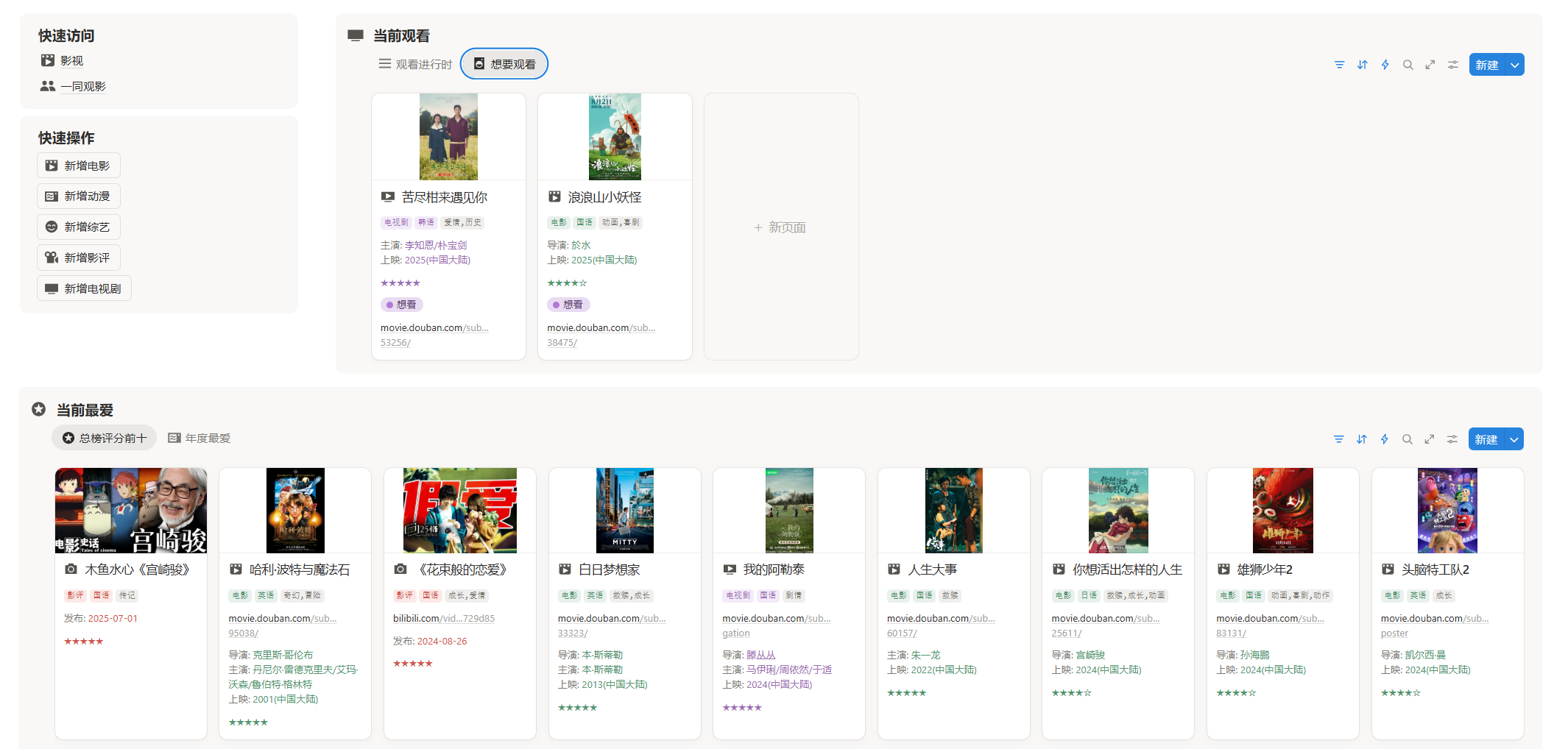Click the 新增电影 button

tap(79, 166)
